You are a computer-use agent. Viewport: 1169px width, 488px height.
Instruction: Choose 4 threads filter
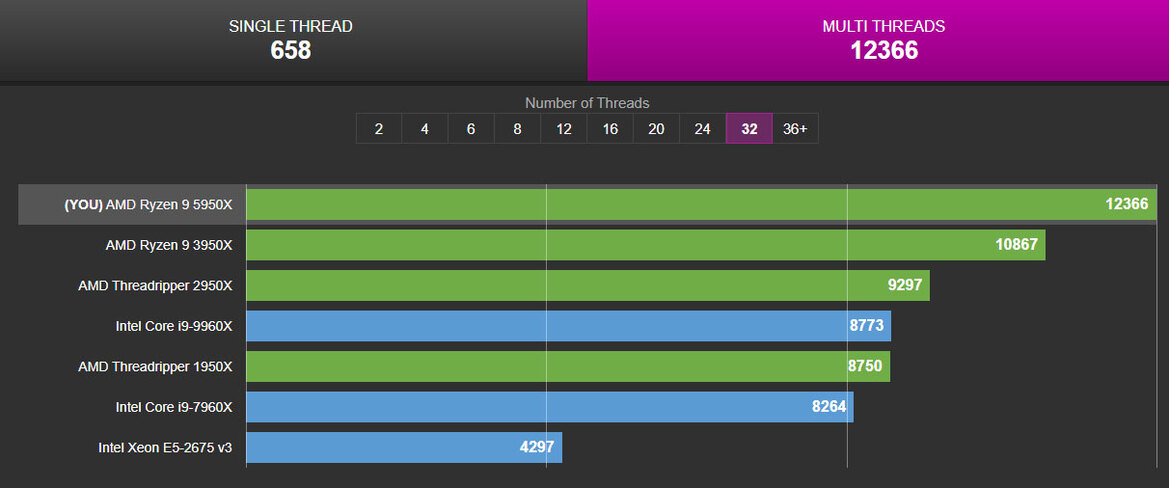pyautogui.click(x=425, y=129)
